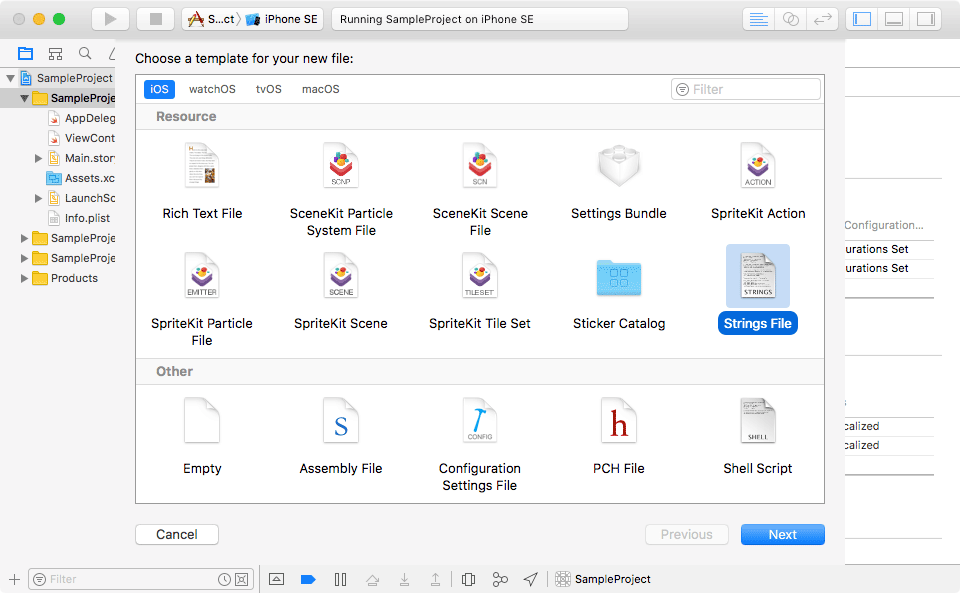This screenshot has height=593, width=960.
Task: Open Debug View Hierarchy icon
Action: (x=468, y=579)
